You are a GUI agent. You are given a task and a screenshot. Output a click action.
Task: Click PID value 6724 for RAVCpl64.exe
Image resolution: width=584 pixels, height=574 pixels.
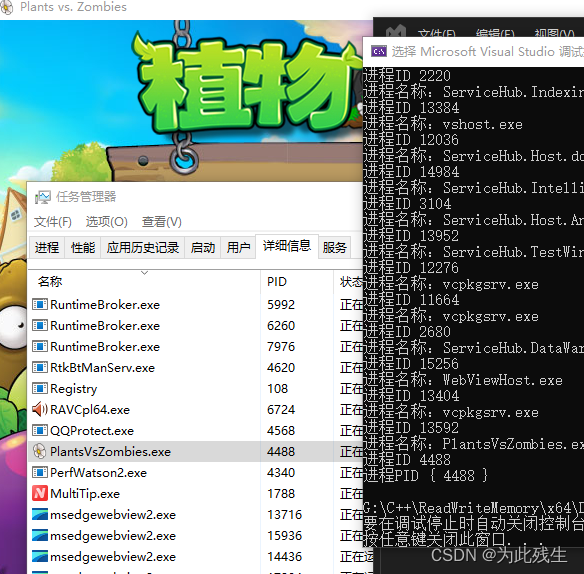(281, 409)
